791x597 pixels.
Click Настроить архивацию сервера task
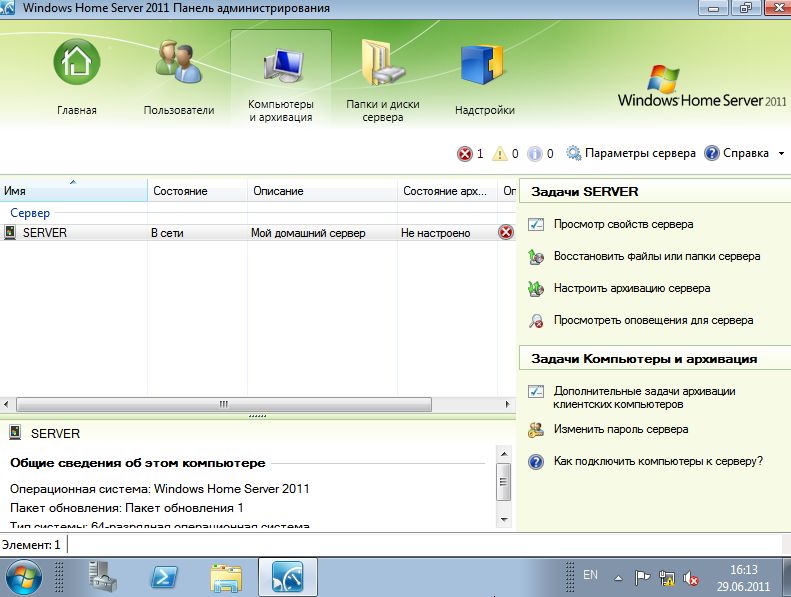[x=632, y=288]
